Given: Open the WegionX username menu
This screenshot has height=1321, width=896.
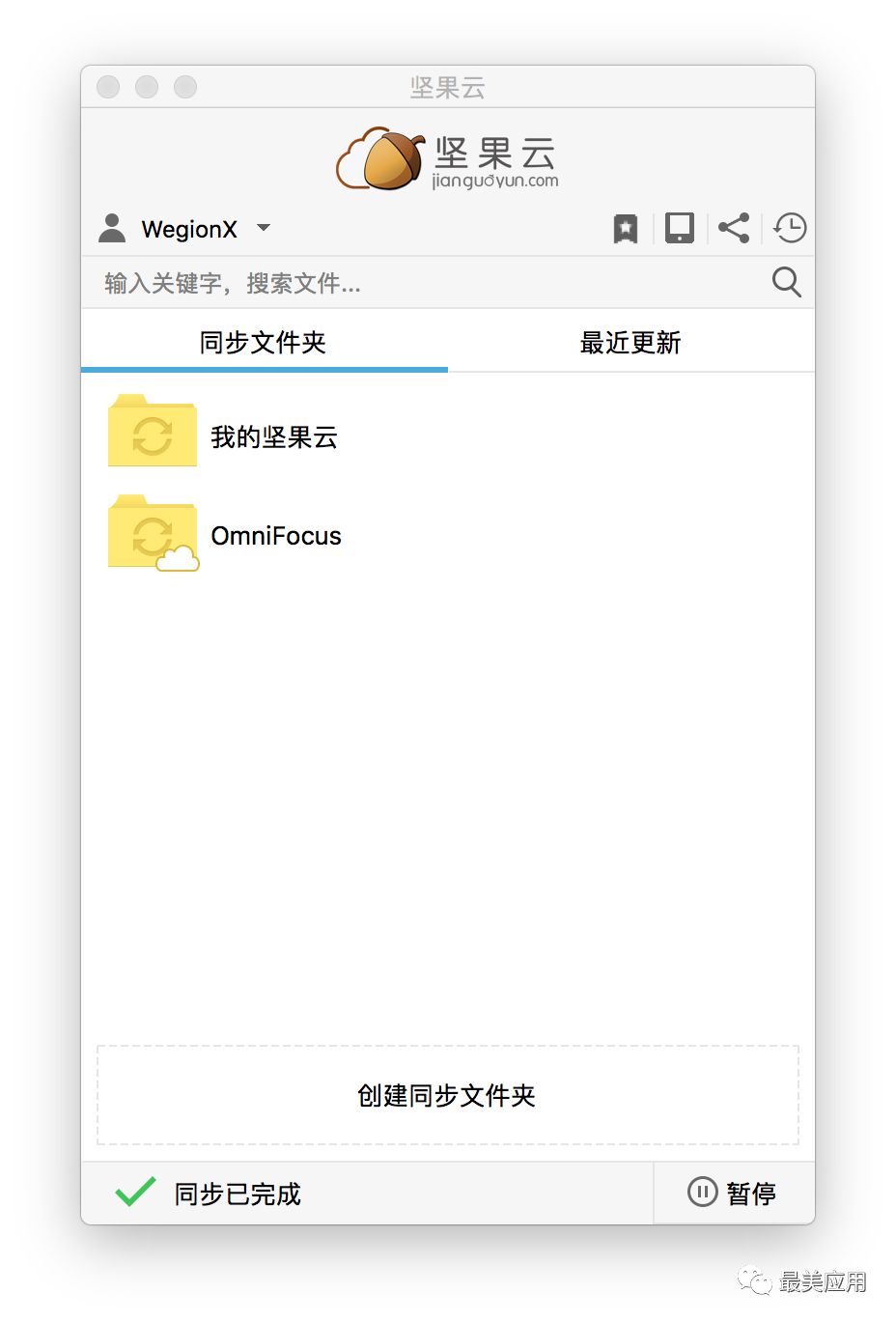Looking at the screenshot, I should point(189,229).
